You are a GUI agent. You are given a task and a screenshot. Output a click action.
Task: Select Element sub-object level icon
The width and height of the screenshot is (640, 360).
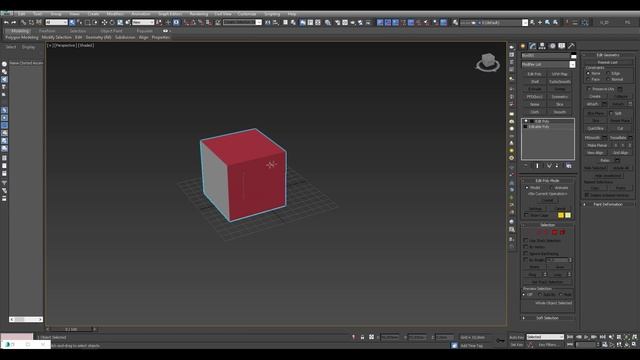point(562,232)
